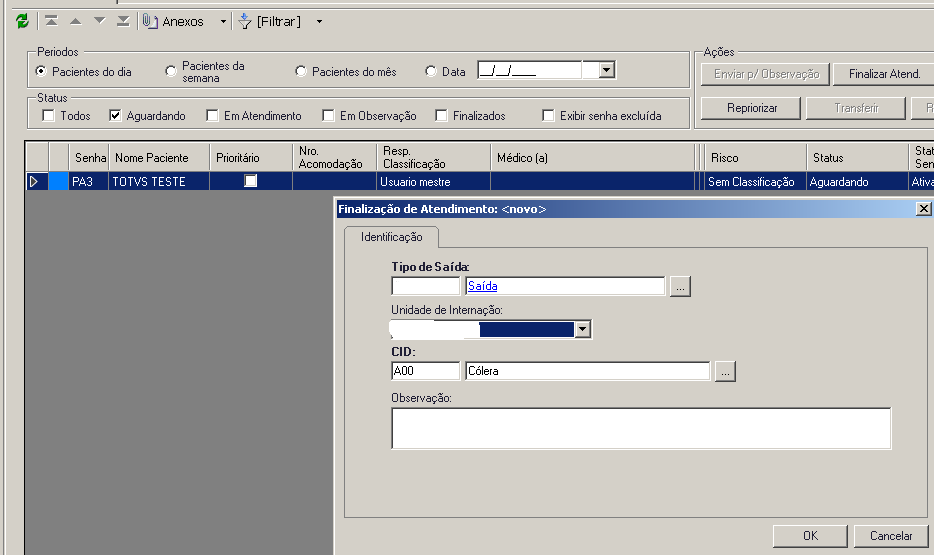Click the Cancelar button
934x555 pixels.
tap(891, 536)
